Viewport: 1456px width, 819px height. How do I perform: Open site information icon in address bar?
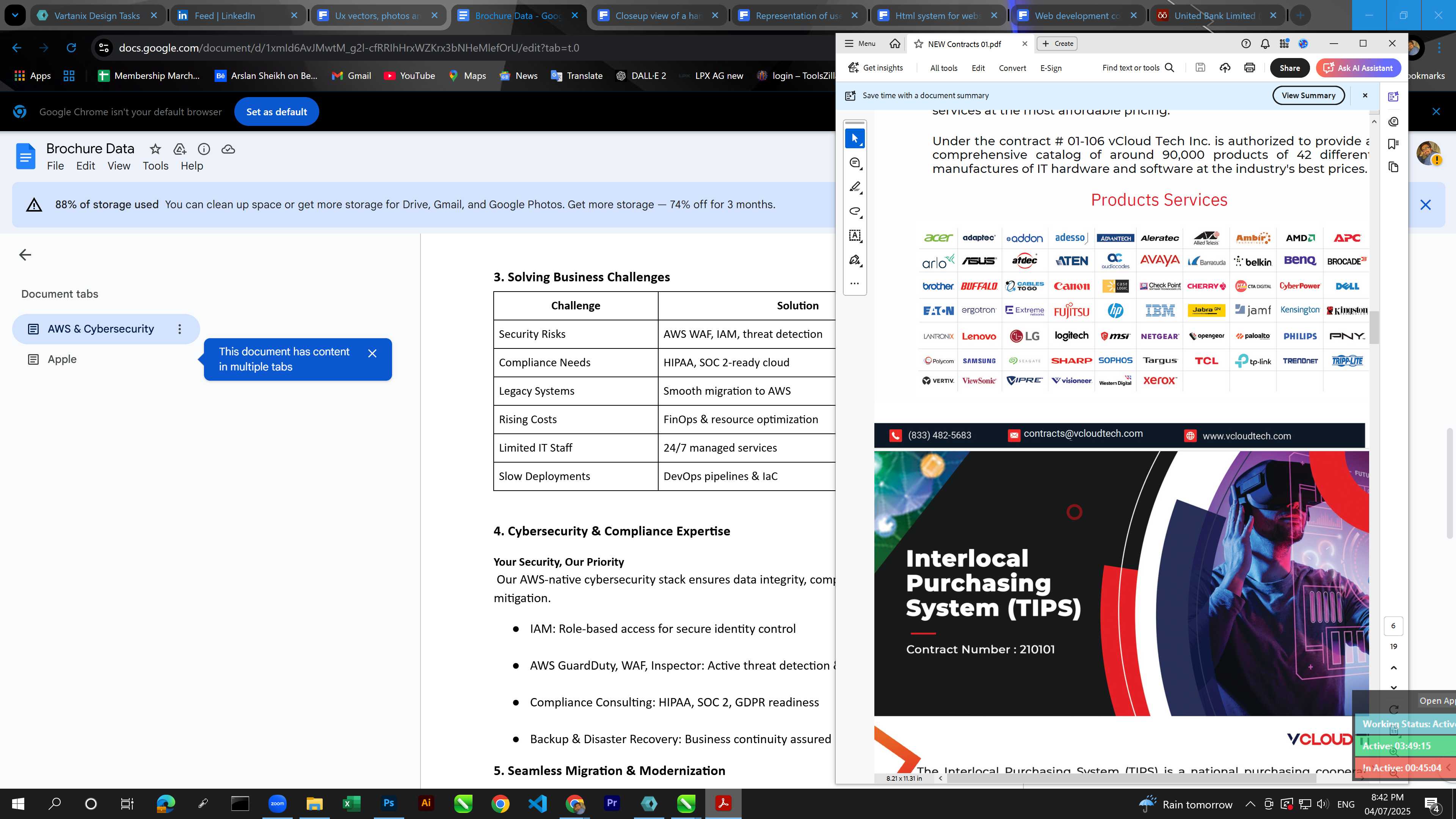click(104, 48)
